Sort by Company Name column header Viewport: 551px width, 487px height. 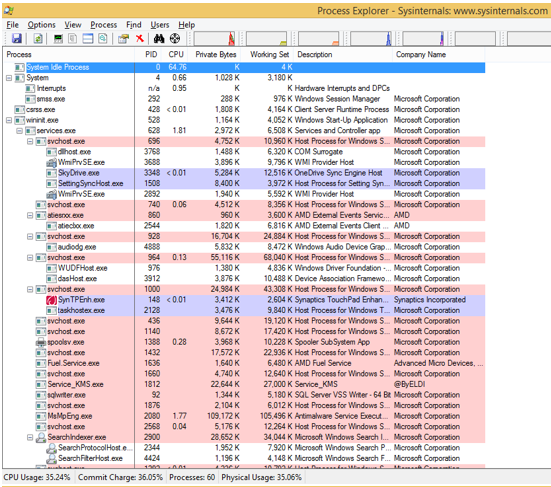click(439, 54)
